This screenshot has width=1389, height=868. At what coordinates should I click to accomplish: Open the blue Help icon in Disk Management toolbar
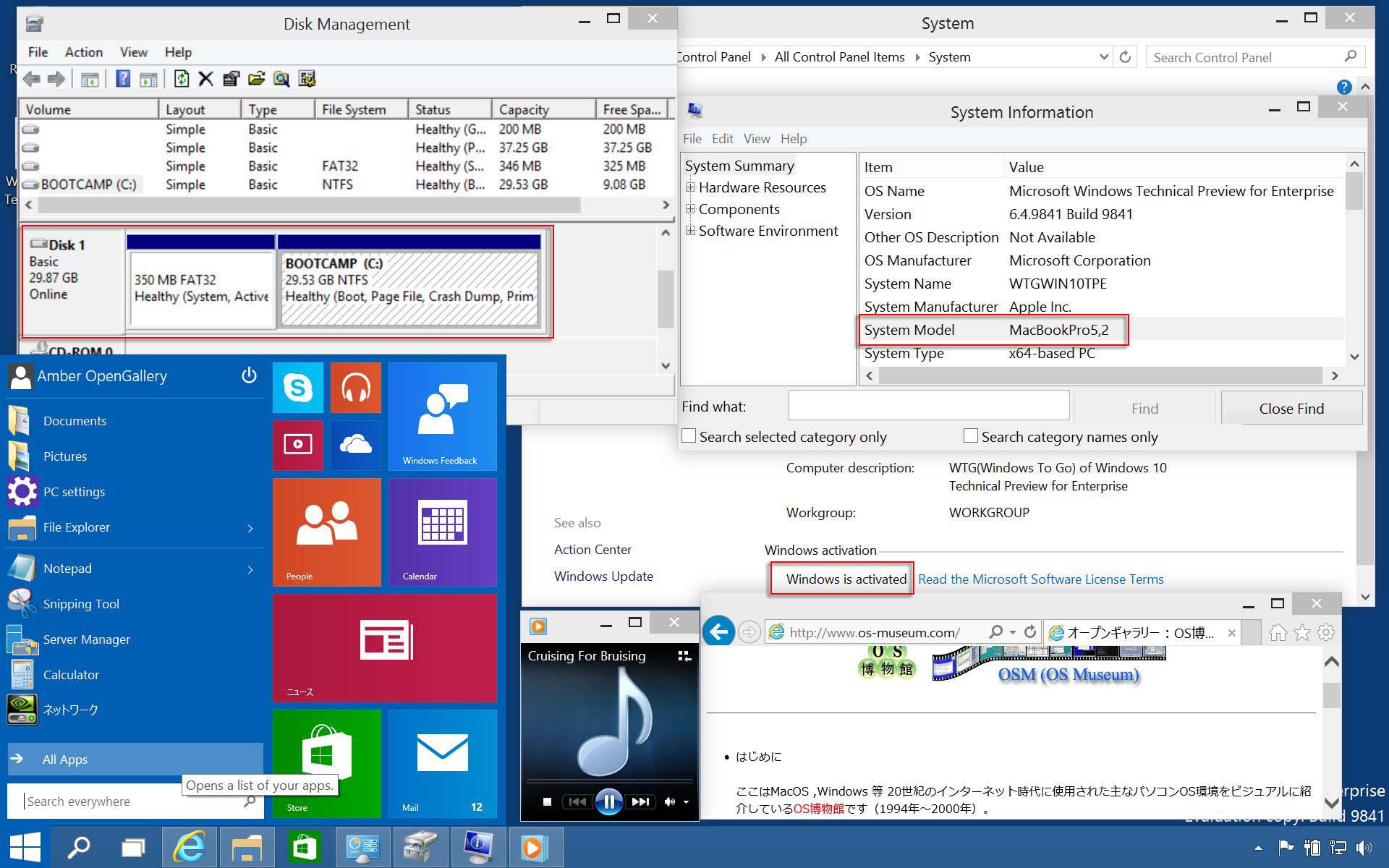123,79
